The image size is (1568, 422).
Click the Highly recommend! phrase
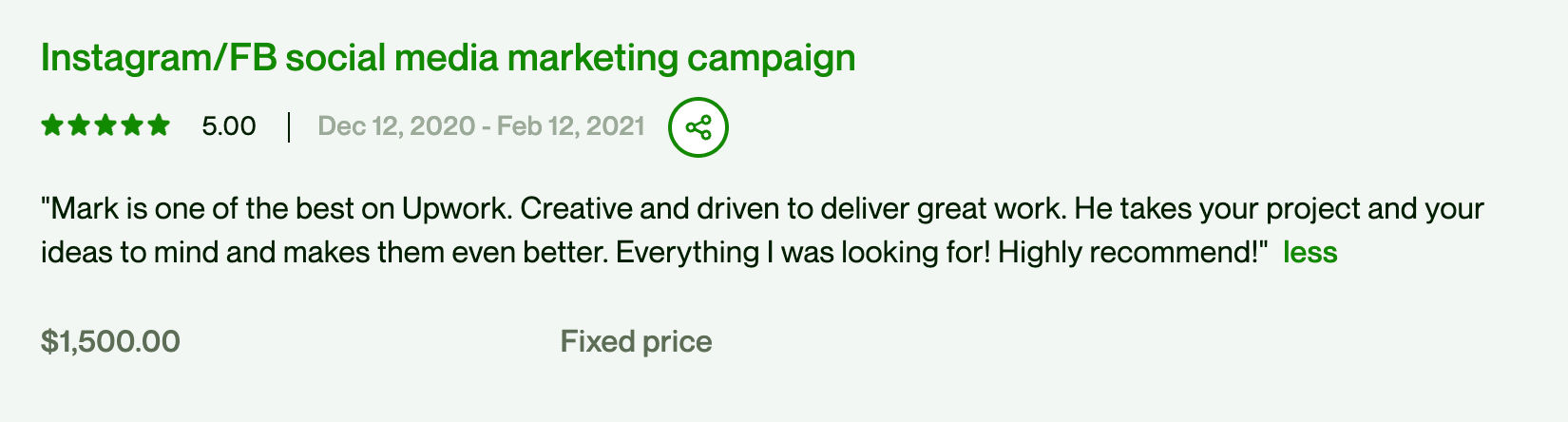tap(1128, 253)
